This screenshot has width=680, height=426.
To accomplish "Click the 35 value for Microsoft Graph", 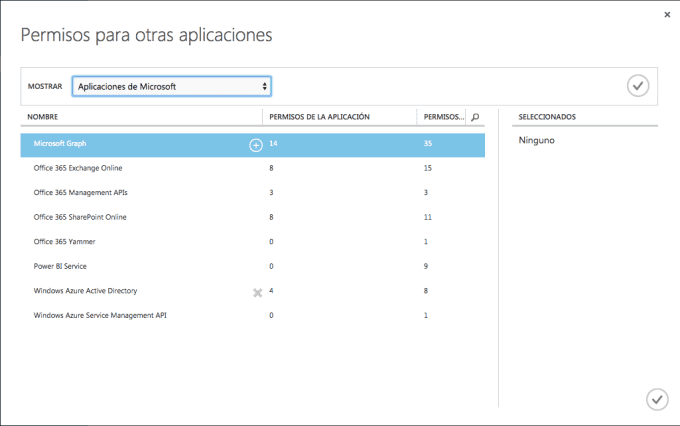I will tap(428, 144).
